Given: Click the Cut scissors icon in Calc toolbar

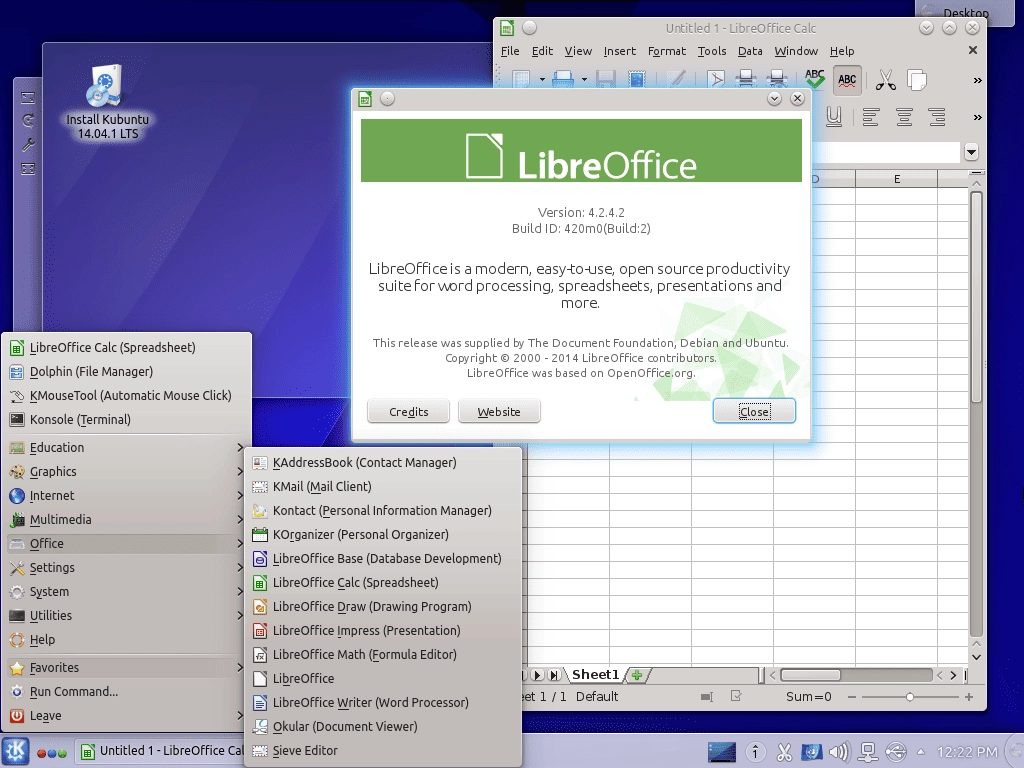Looking at the screenshot, I should point(886,80).
